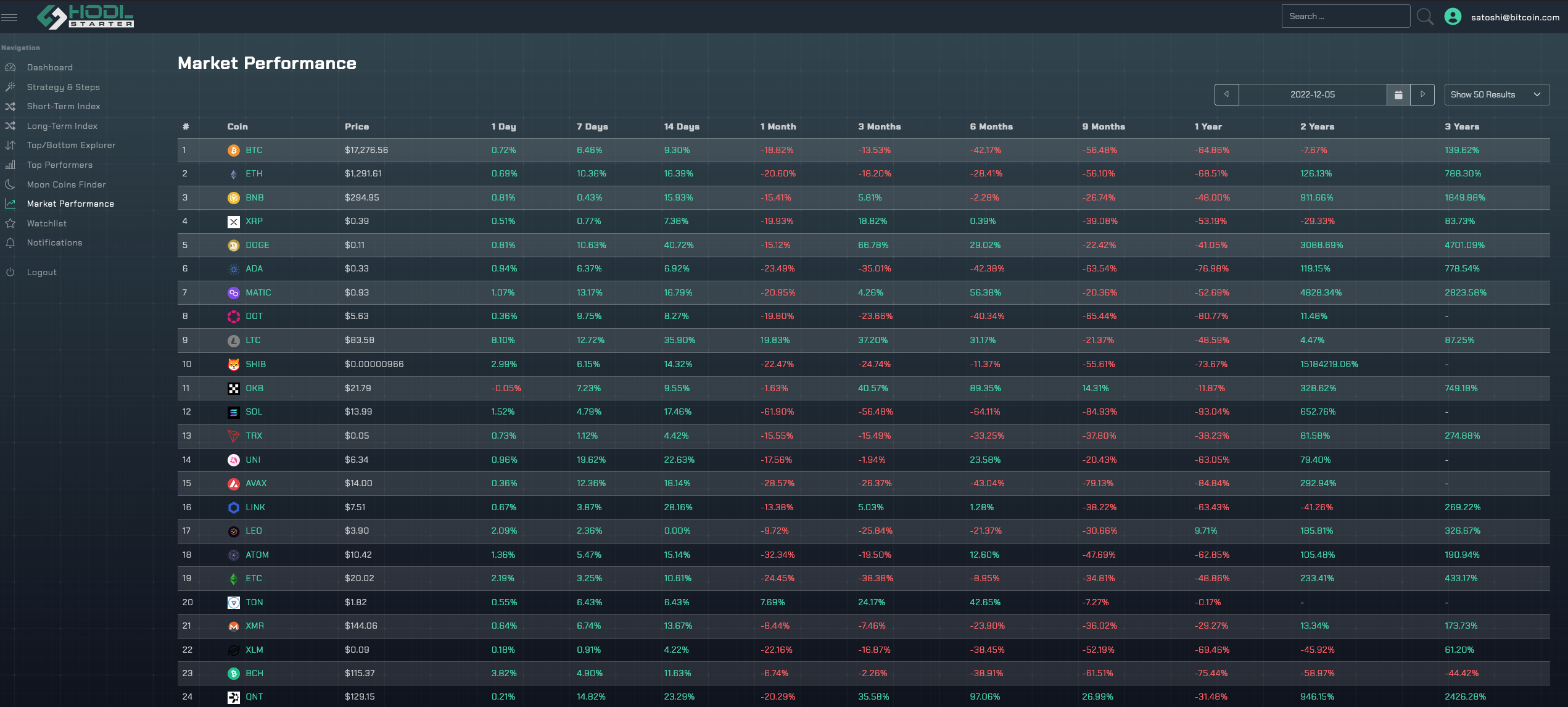Open Dashboard in navigation
1568x707 pixels.
50,67
